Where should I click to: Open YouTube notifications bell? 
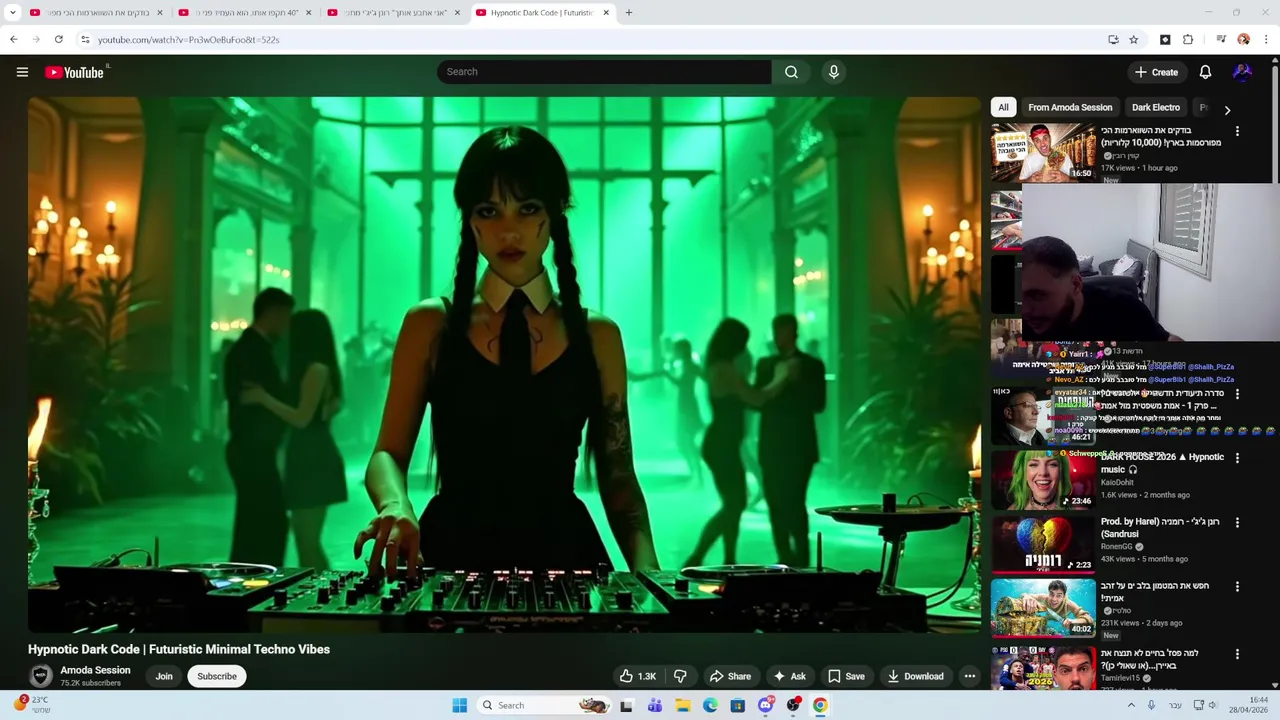(1205, 72)
